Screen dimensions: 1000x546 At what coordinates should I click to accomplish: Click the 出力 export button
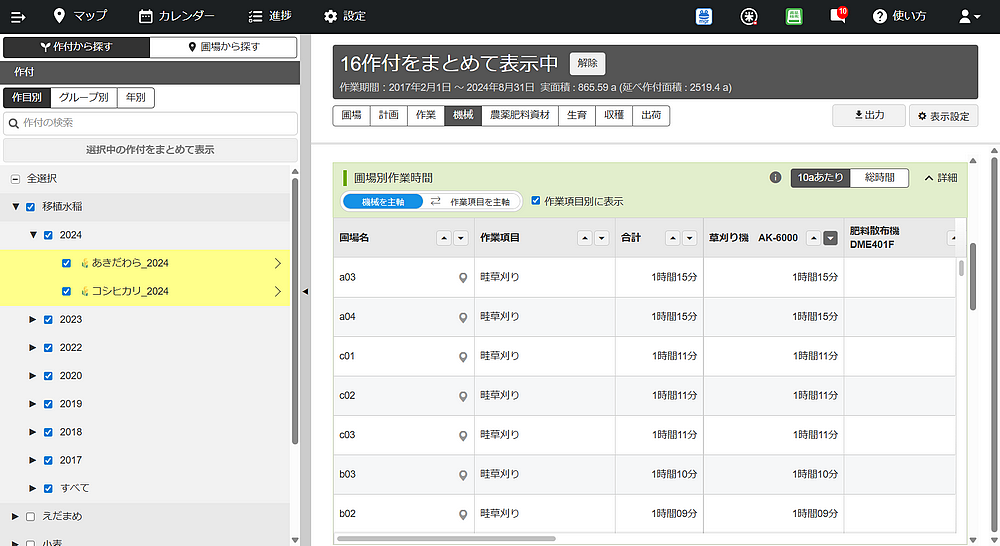pos(868,115)
